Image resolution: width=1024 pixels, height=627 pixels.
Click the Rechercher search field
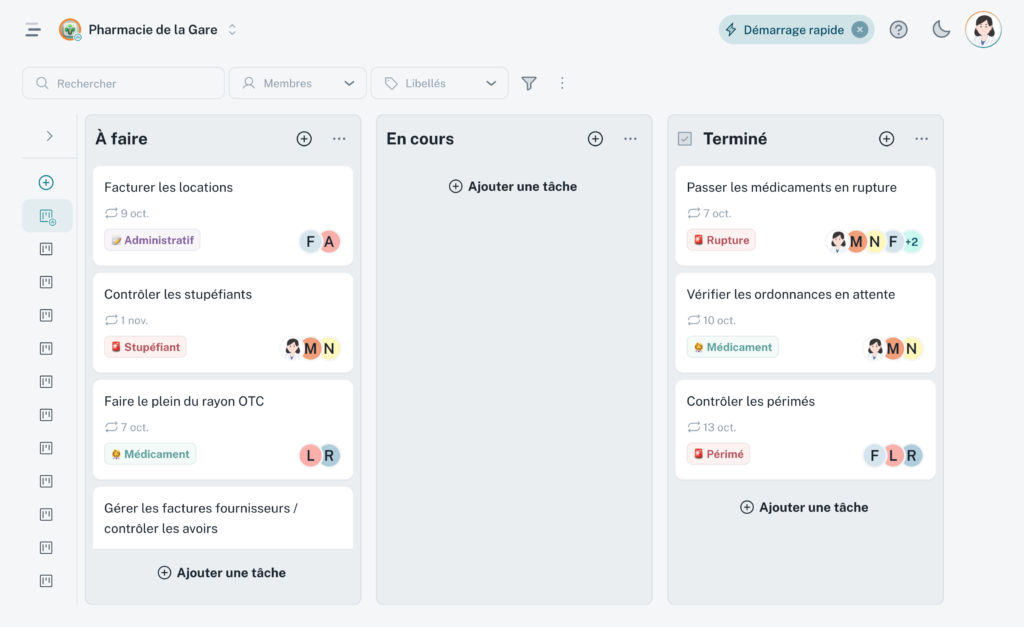(x=123, y=84)
